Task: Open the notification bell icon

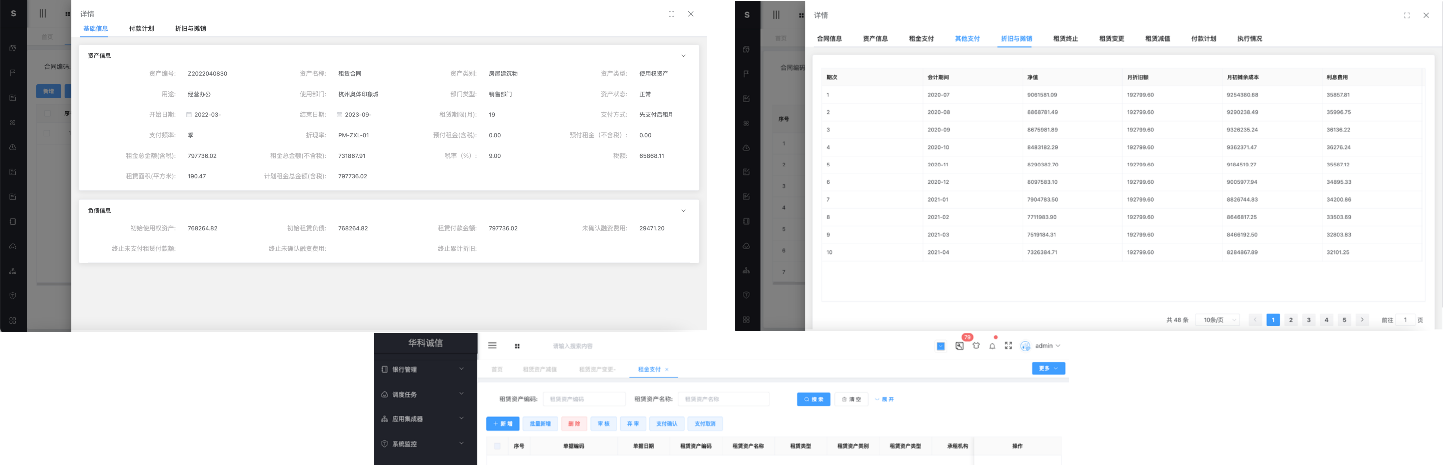Action: pyautogui.click(x=992, y=346)
